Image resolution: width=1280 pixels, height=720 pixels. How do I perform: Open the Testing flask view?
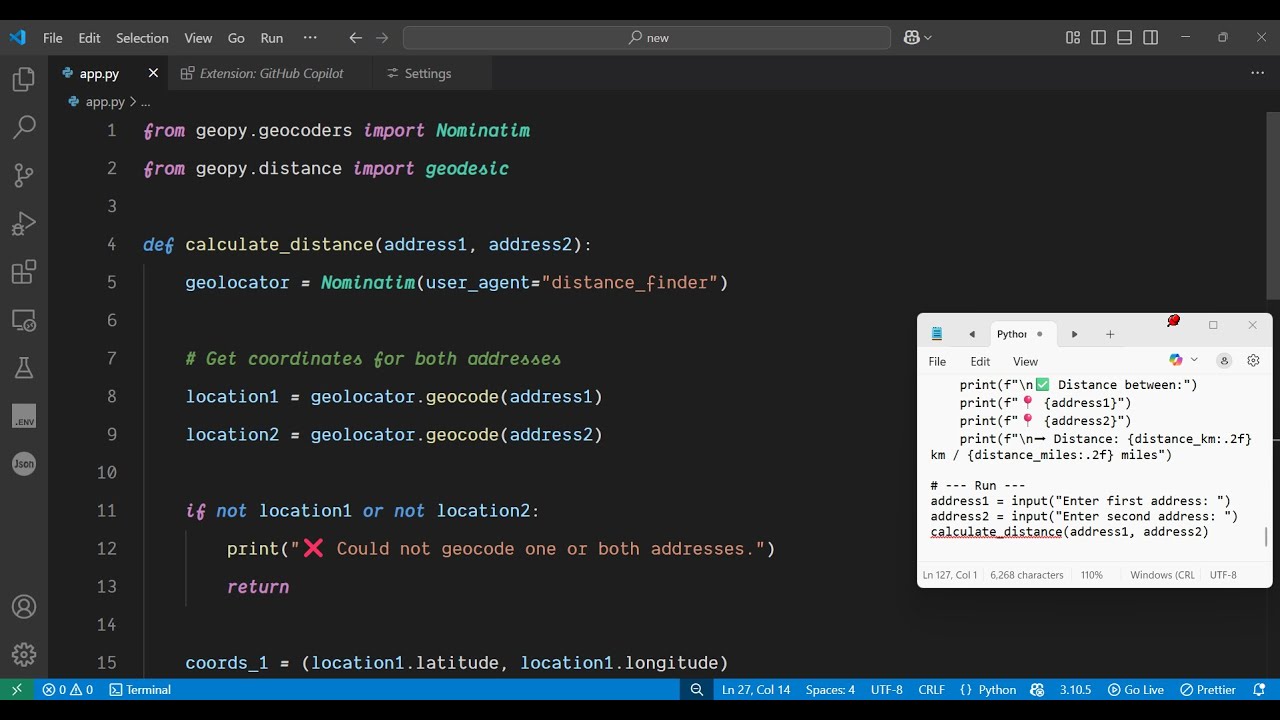(24, 368)
